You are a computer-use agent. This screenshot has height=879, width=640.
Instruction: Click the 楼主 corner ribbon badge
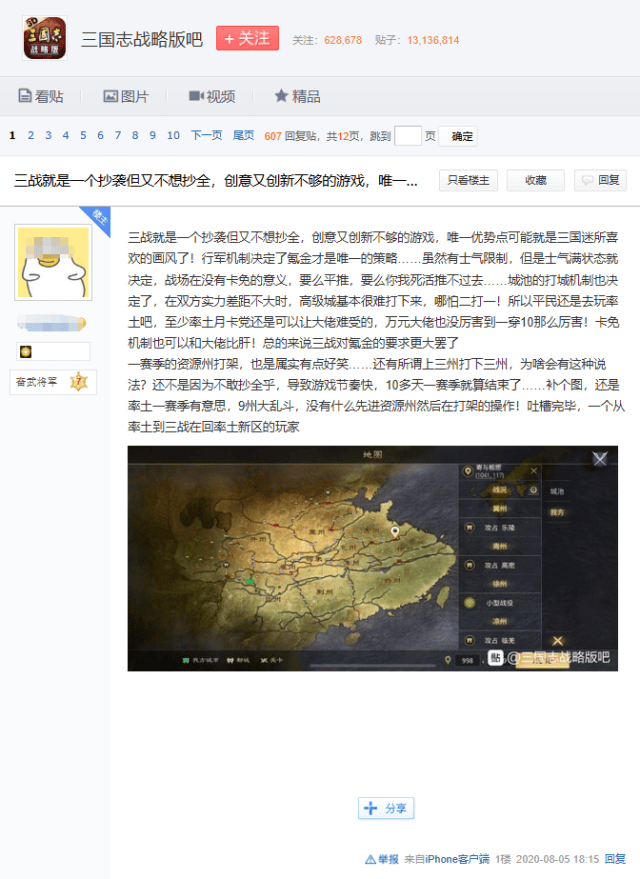pyautogui.click(x=98, y=218)
